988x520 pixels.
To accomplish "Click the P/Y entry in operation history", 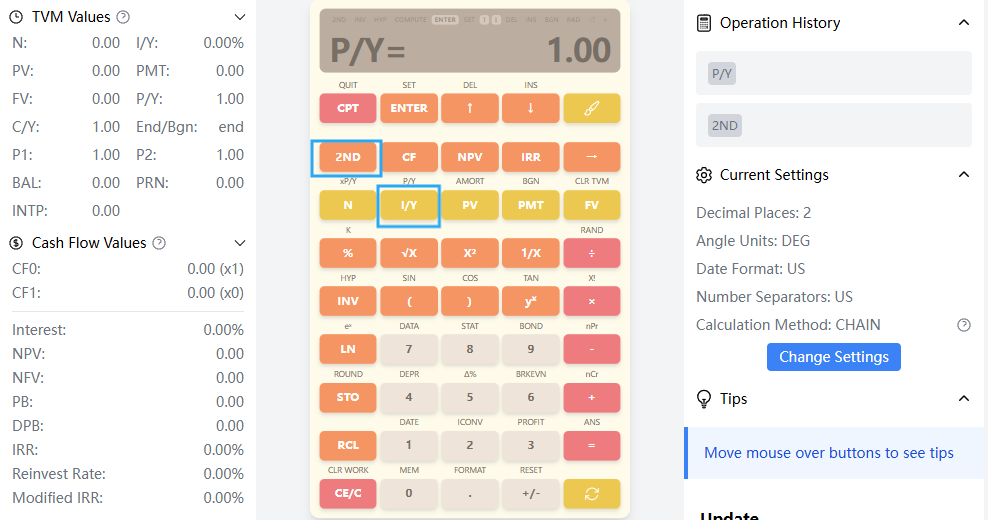I will pos(721,74).
